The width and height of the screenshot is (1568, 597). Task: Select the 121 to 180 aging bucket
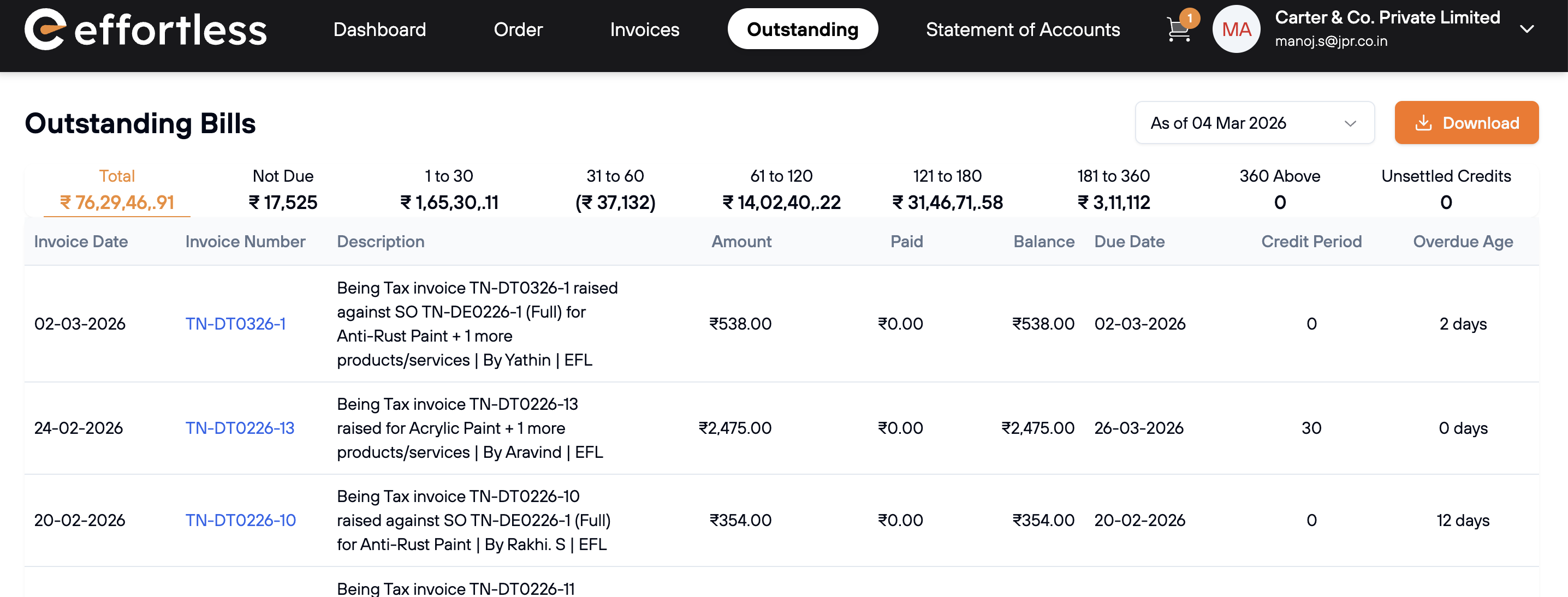pyautogui.click(x=947, y=189)
